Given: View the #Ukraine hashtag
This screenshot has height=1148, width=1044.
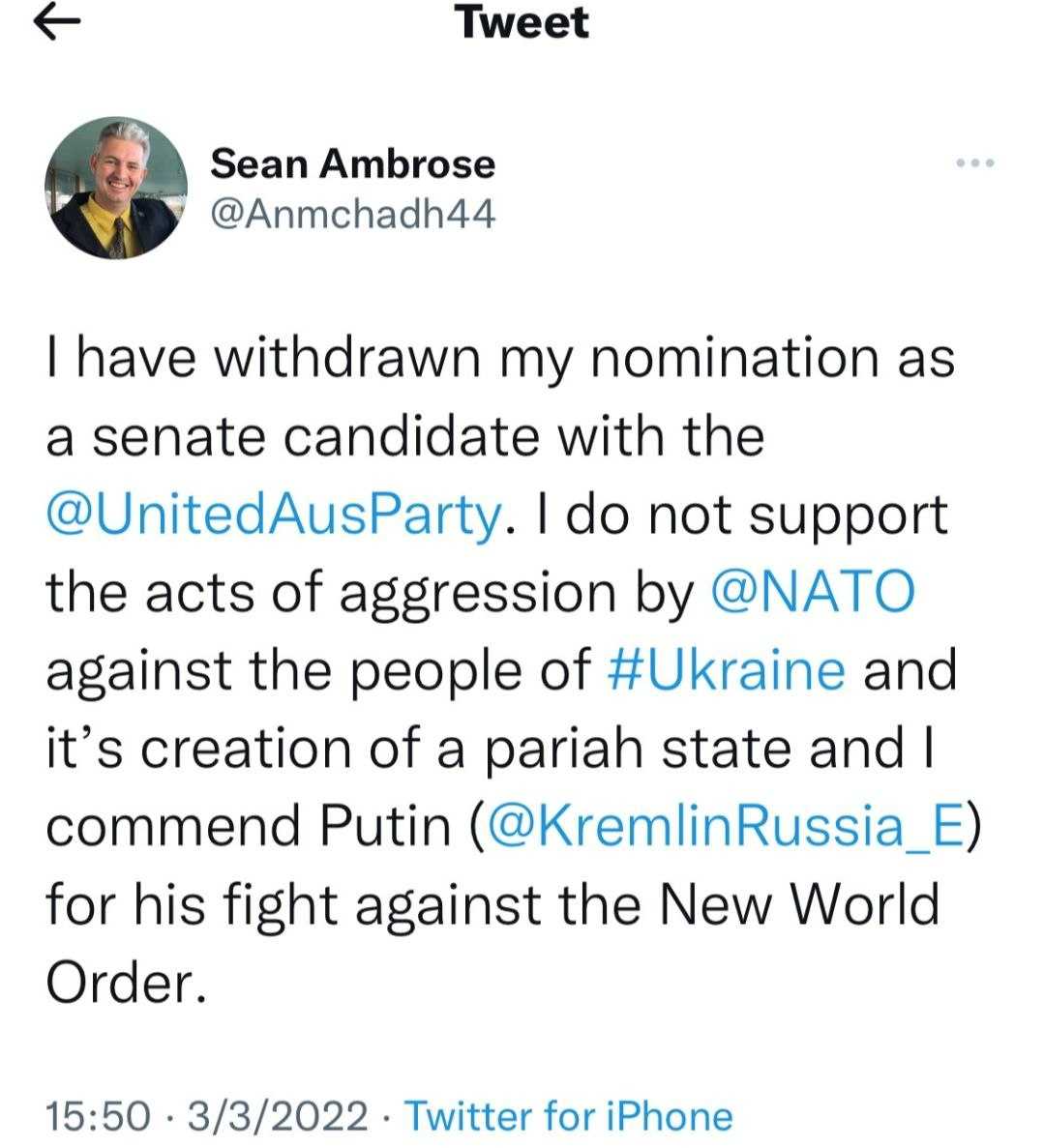Looking at the screenshot, I should pyautogui.click(x=727, y=669).
